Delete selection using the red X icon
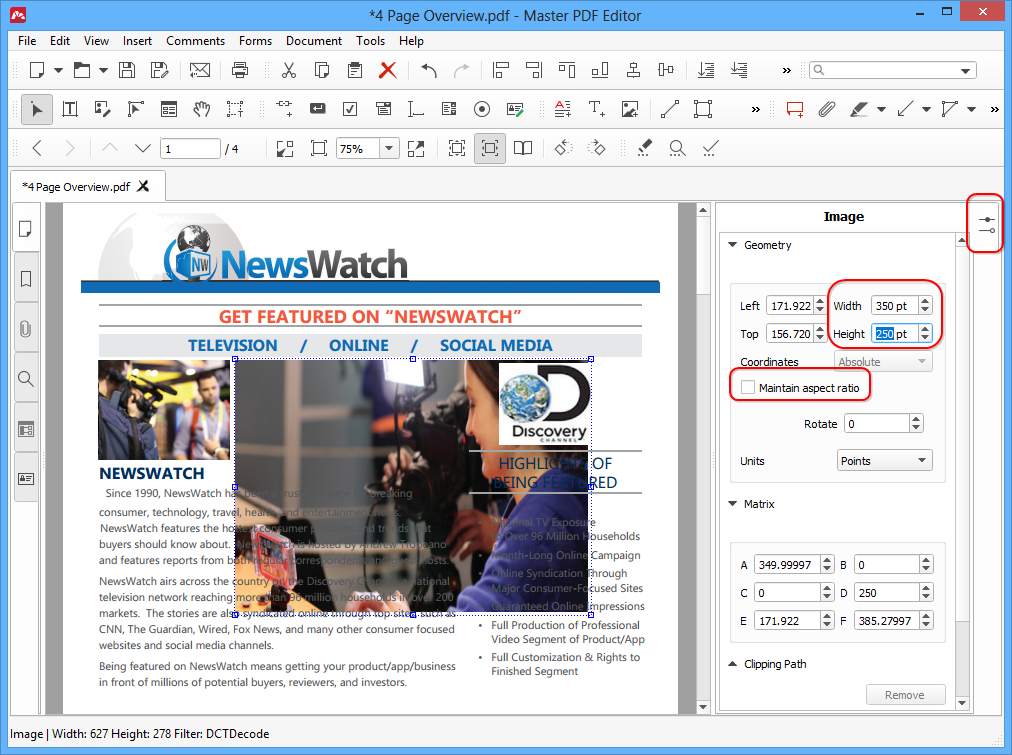 coord(387,70)
